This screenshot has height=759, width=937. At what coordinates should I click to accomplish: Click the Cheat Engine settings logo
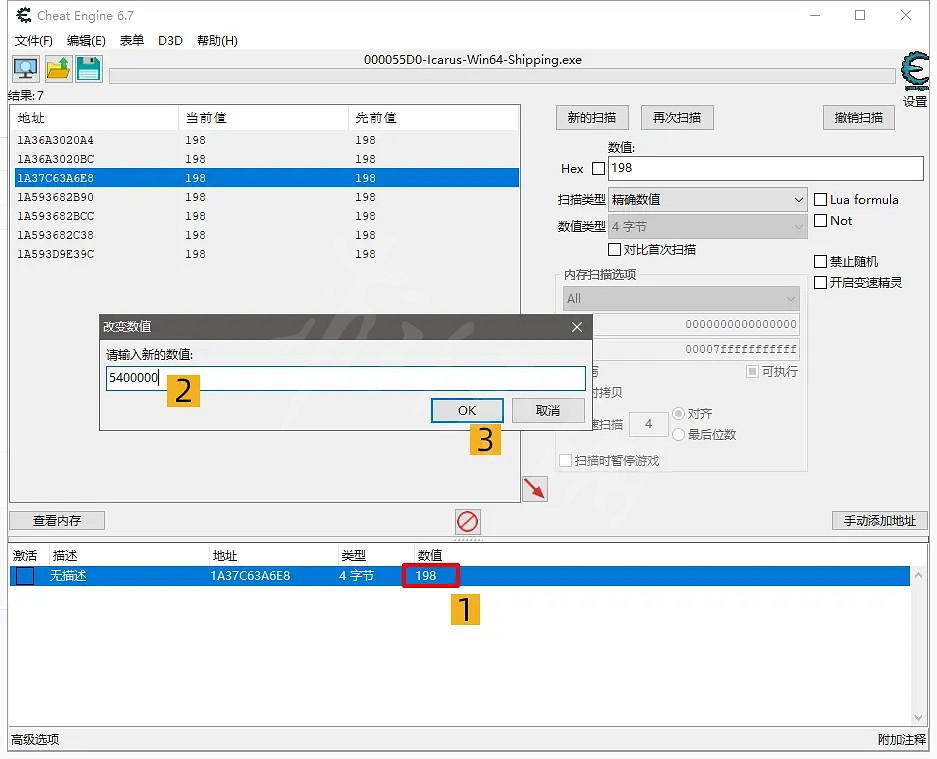(914, 72)
